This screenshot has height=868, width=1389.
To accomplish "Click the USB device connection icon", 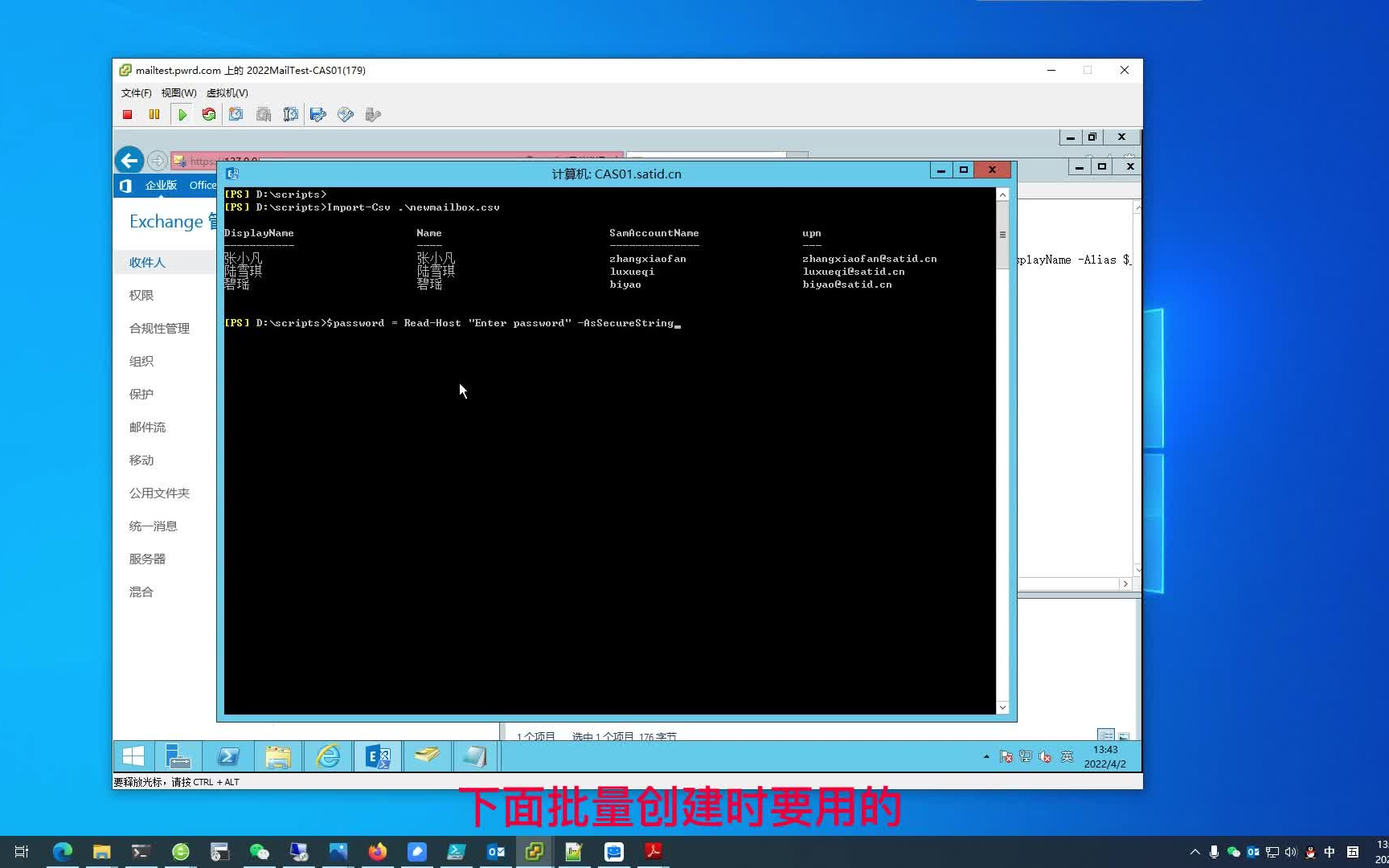I will point(373,115).
